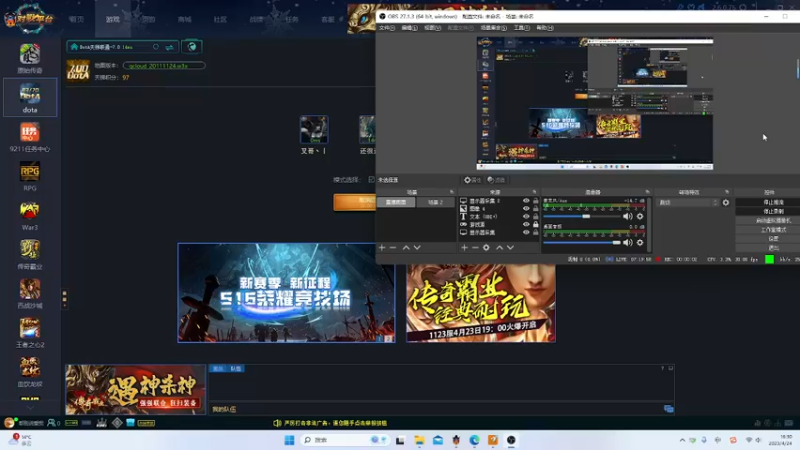Toggle lock on the fourth OBS source
This screenshot has height=450, width=800.
click(536, 224)
